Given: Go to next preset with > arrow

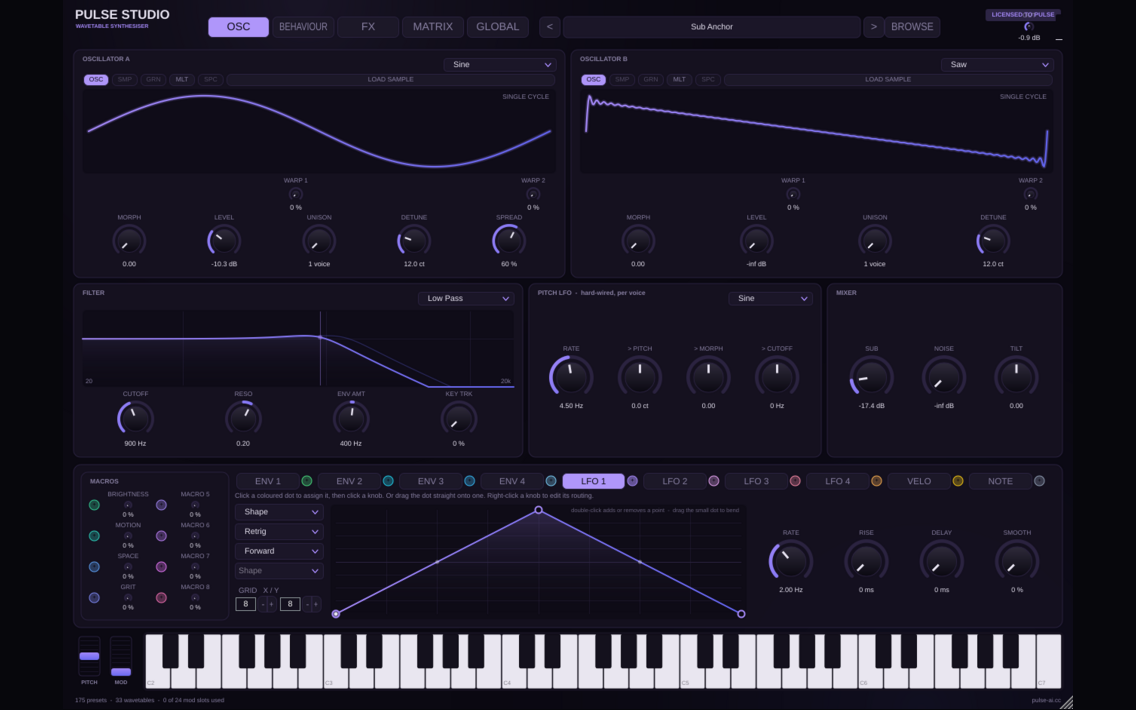Looking at the screenshot, I should tap(874, 27).
